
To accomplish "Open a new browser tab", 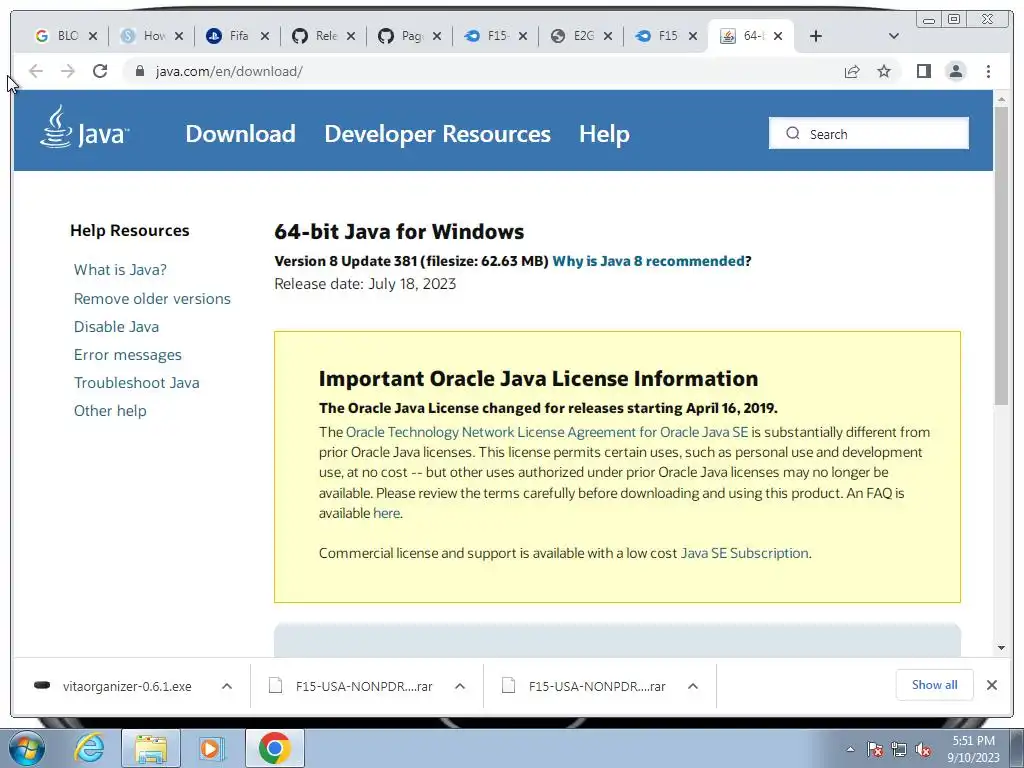I will (x=816, y=36).
